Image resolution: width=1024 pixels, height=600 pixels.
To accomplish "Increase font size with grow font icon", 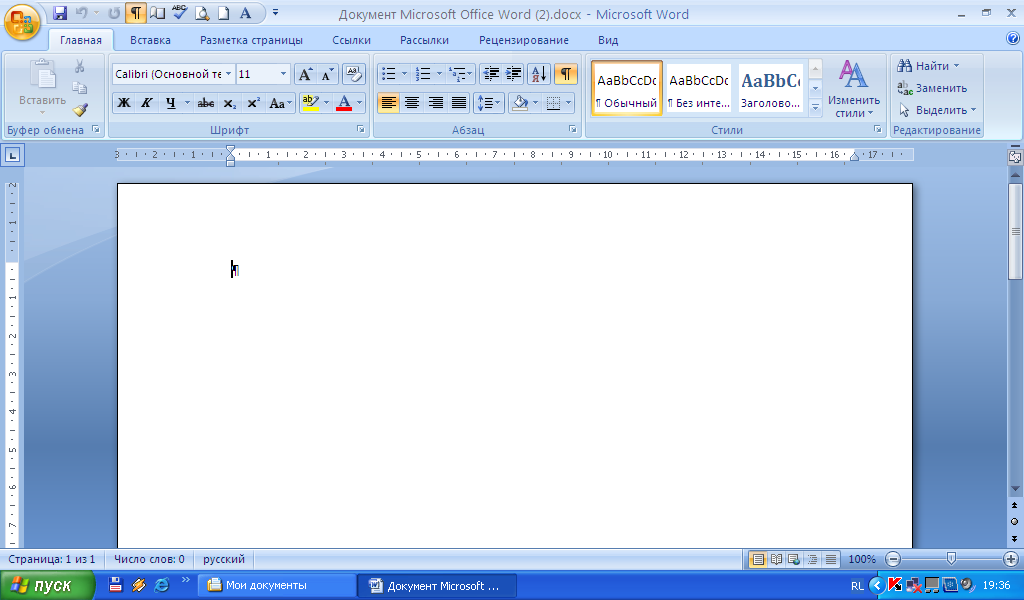I will tap(305, 74).
